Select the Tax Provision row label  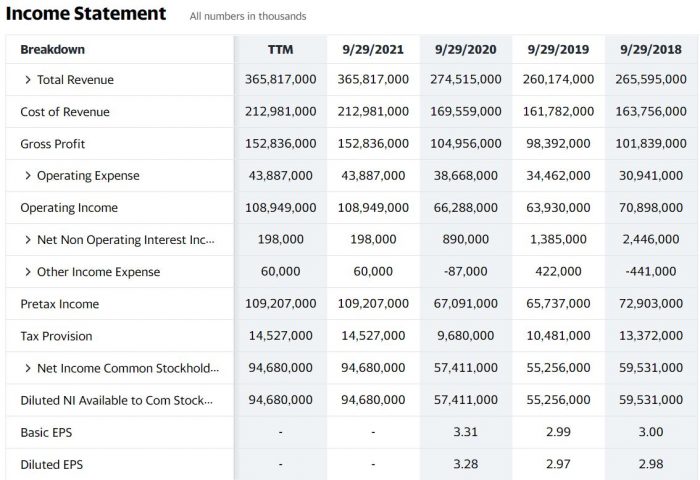56,336
